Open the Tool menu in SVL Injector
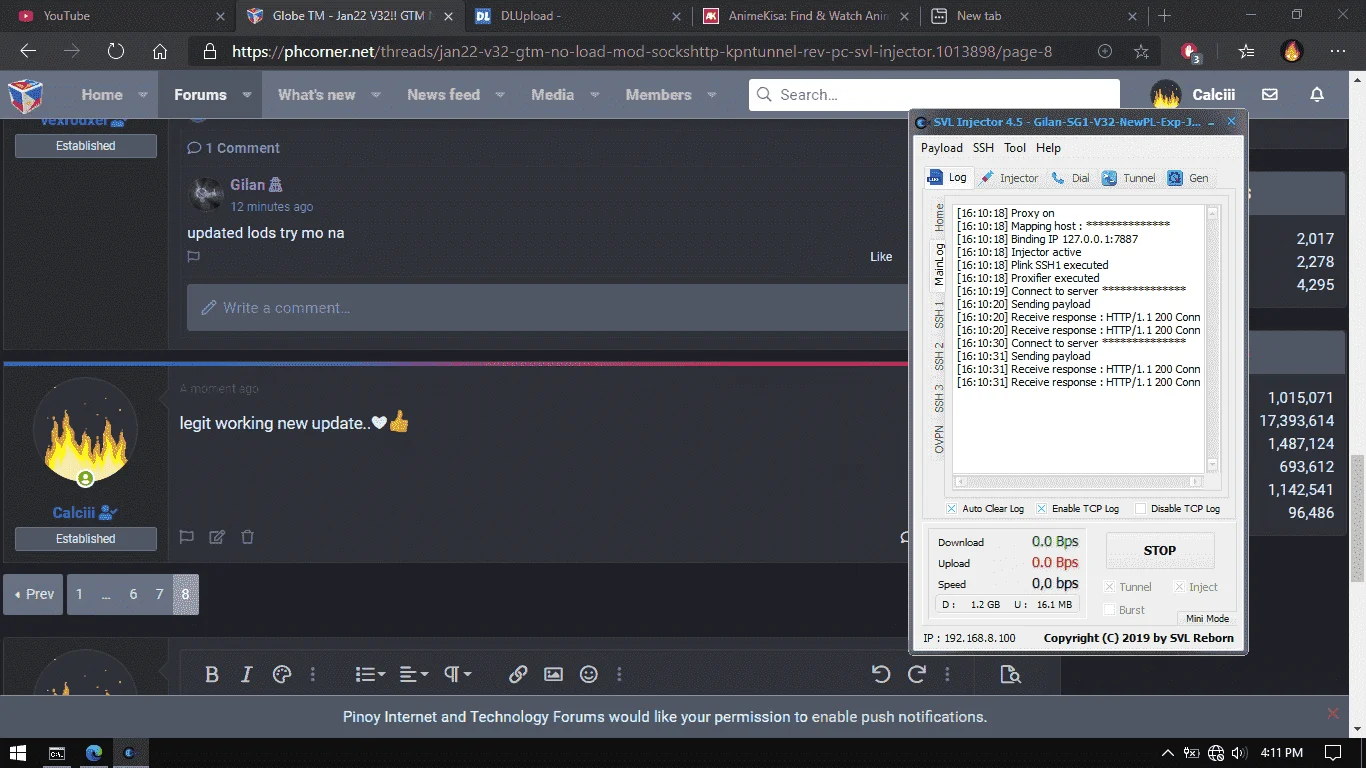 point(1015,148)
